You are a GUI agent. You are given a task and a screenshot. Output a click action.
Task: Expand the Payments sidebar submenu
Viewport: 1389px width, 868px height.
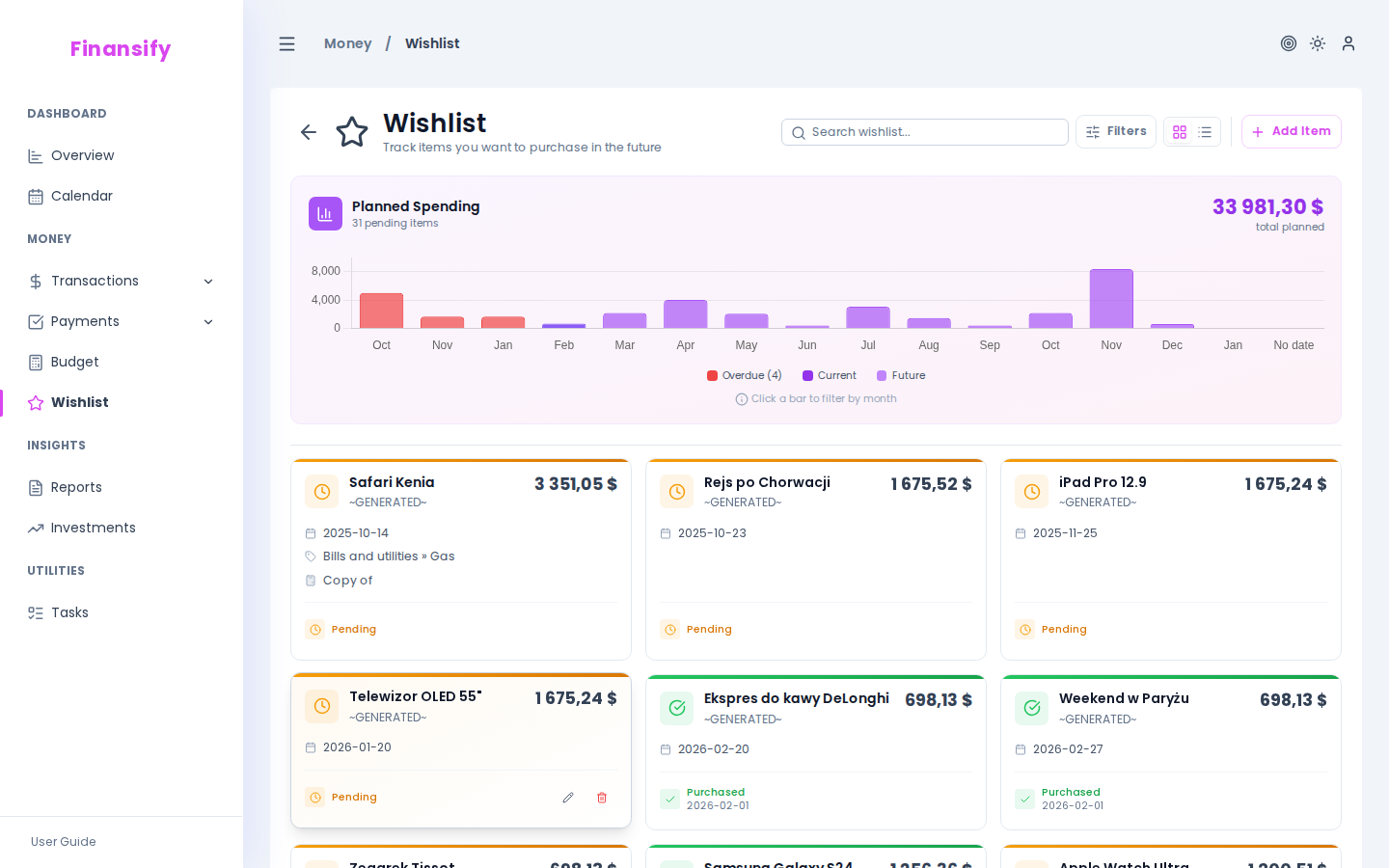[x=208, y=322]
